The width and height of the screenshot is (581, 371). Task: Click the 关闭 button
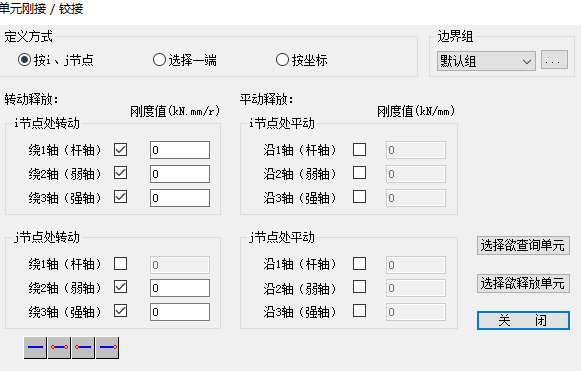click(x=523, y=320)
